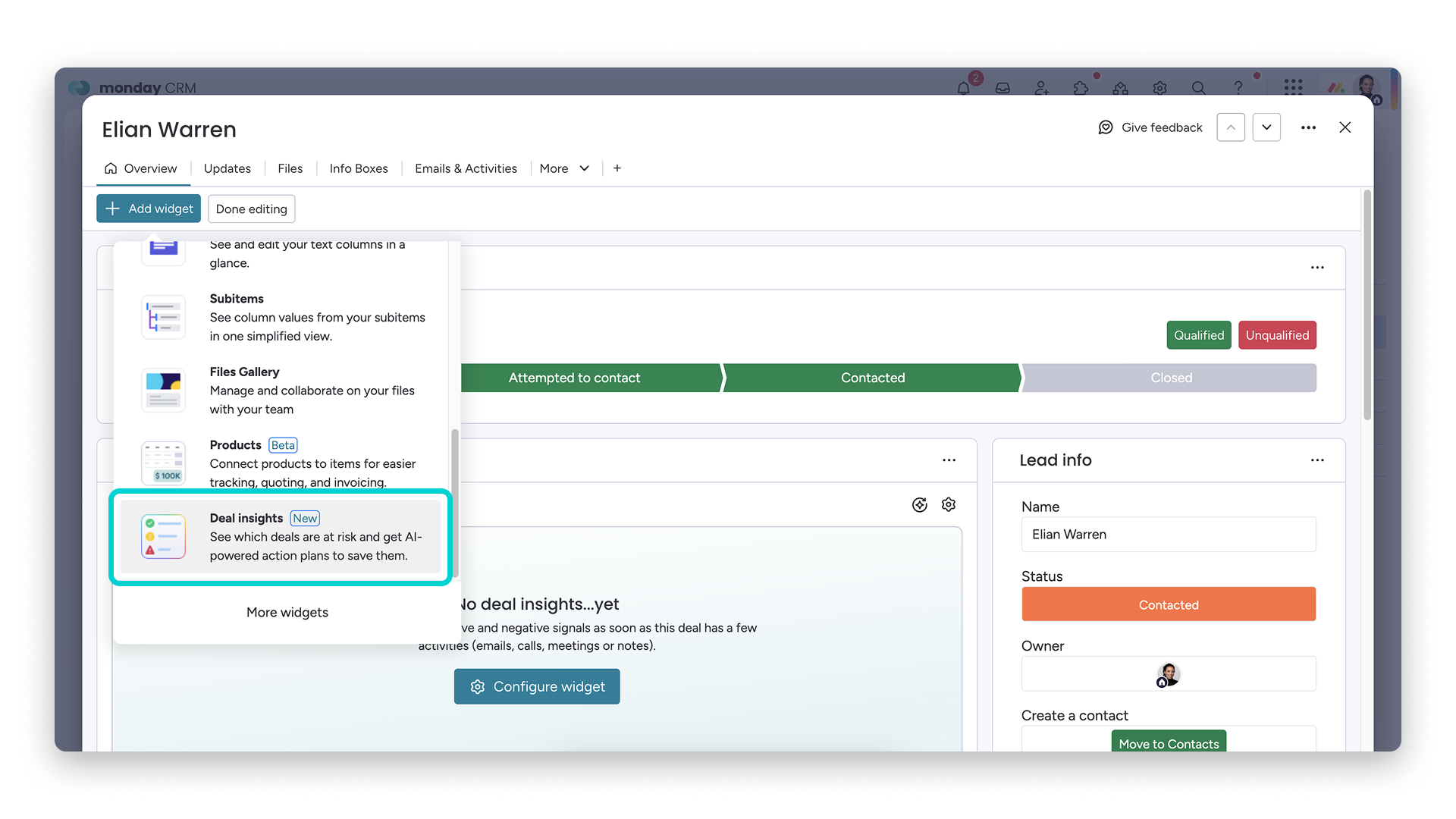Select the Products widget icon
The image size is (1456, 819).
(163, 463)
